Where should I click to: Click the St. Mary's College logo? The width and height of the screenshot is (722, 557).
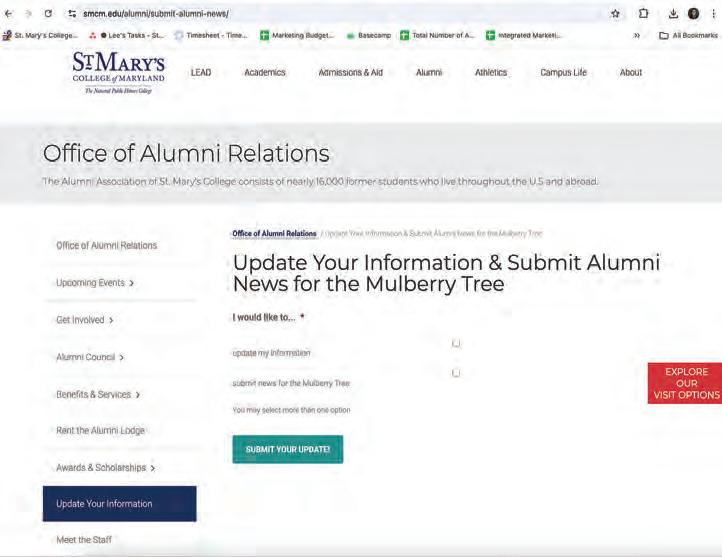(x=119, y=72)
